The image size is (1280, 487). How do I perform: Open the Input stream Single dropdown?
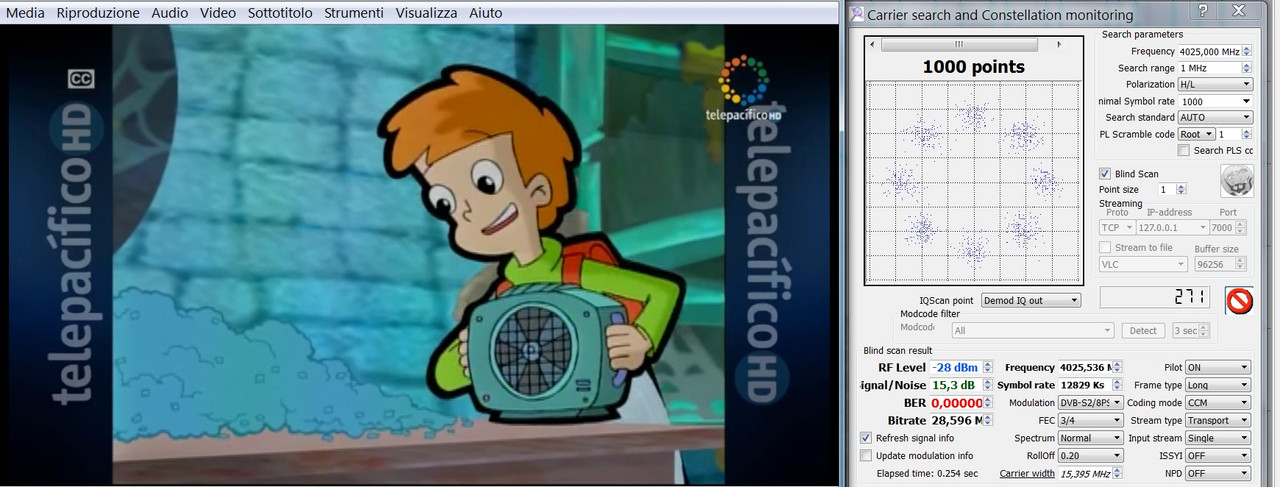(1218, 438)
